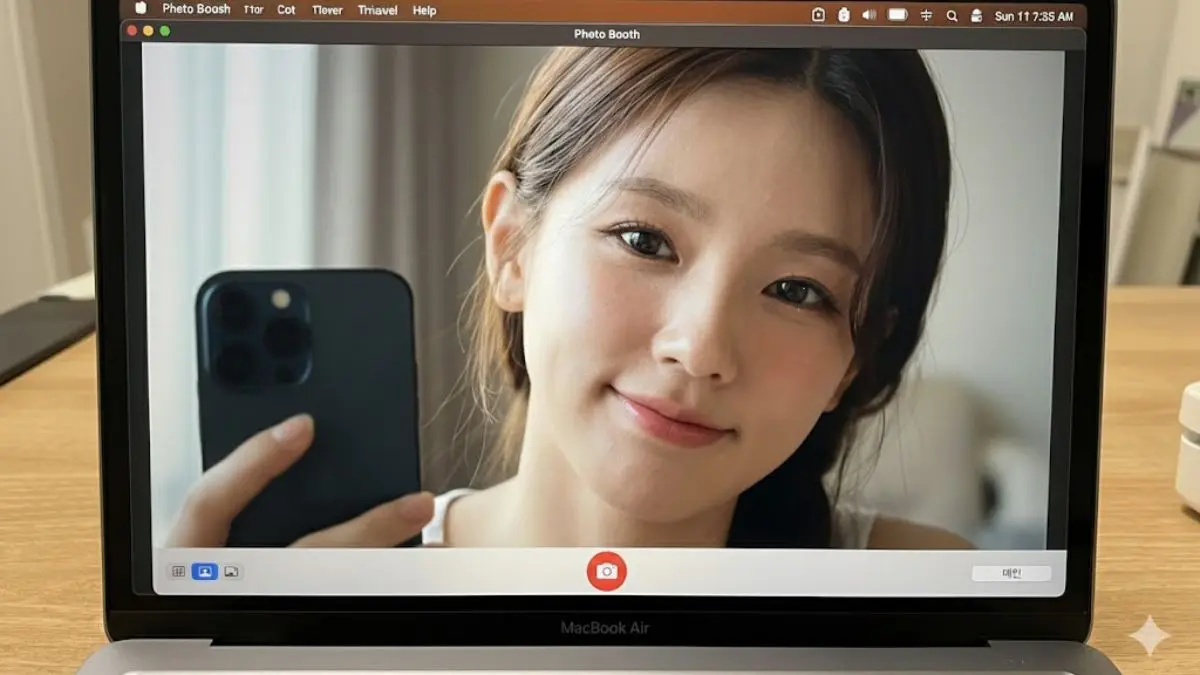Open the Tlever menu

point(327,10)
